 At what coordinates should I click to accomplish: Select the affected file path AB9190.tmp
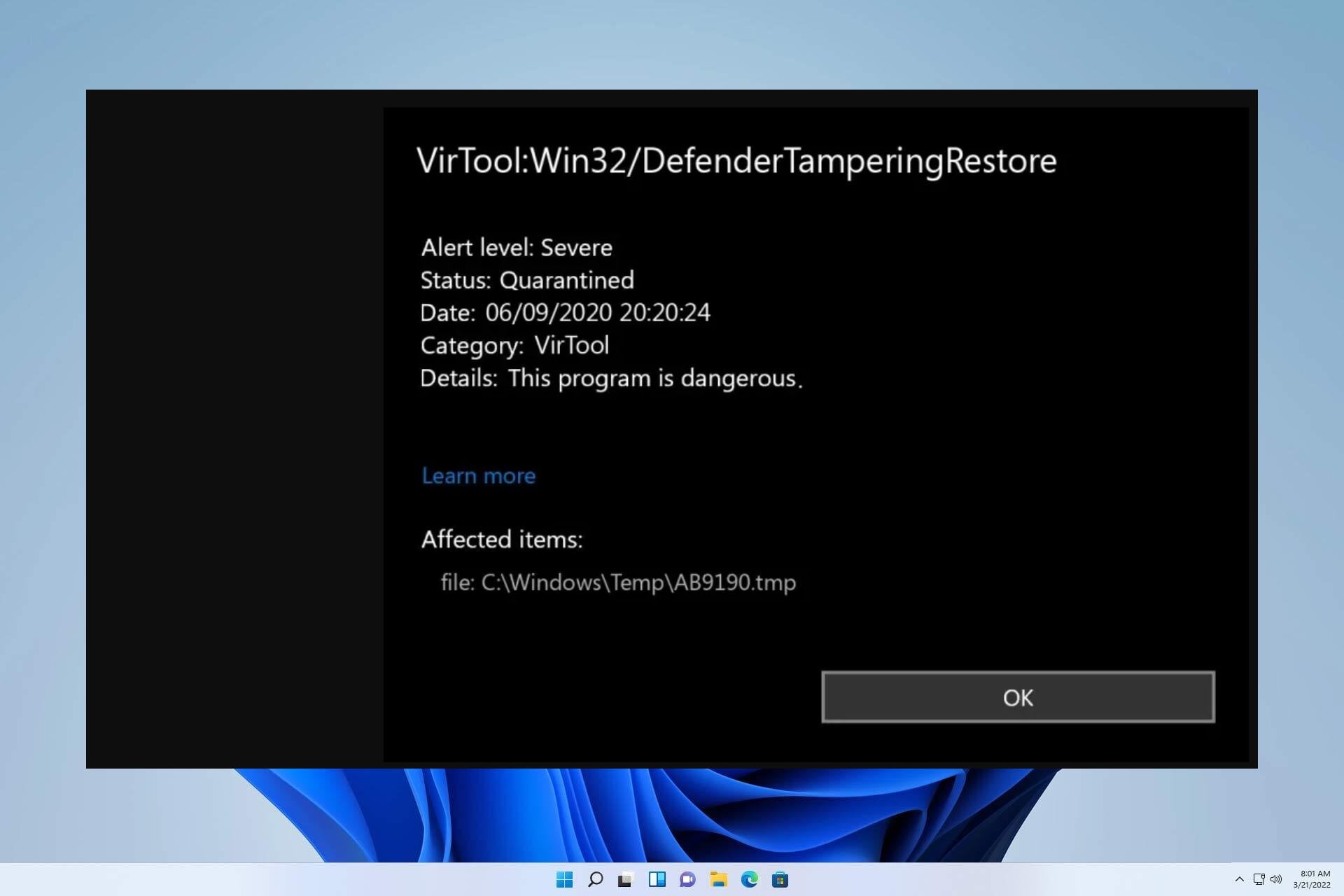click(618, 582)
